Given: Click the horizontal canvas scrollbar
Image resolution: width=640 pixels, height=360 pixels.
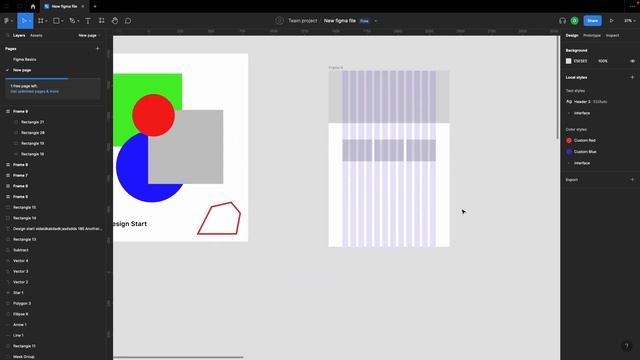Looking at the screenshot, I should 178,358.
